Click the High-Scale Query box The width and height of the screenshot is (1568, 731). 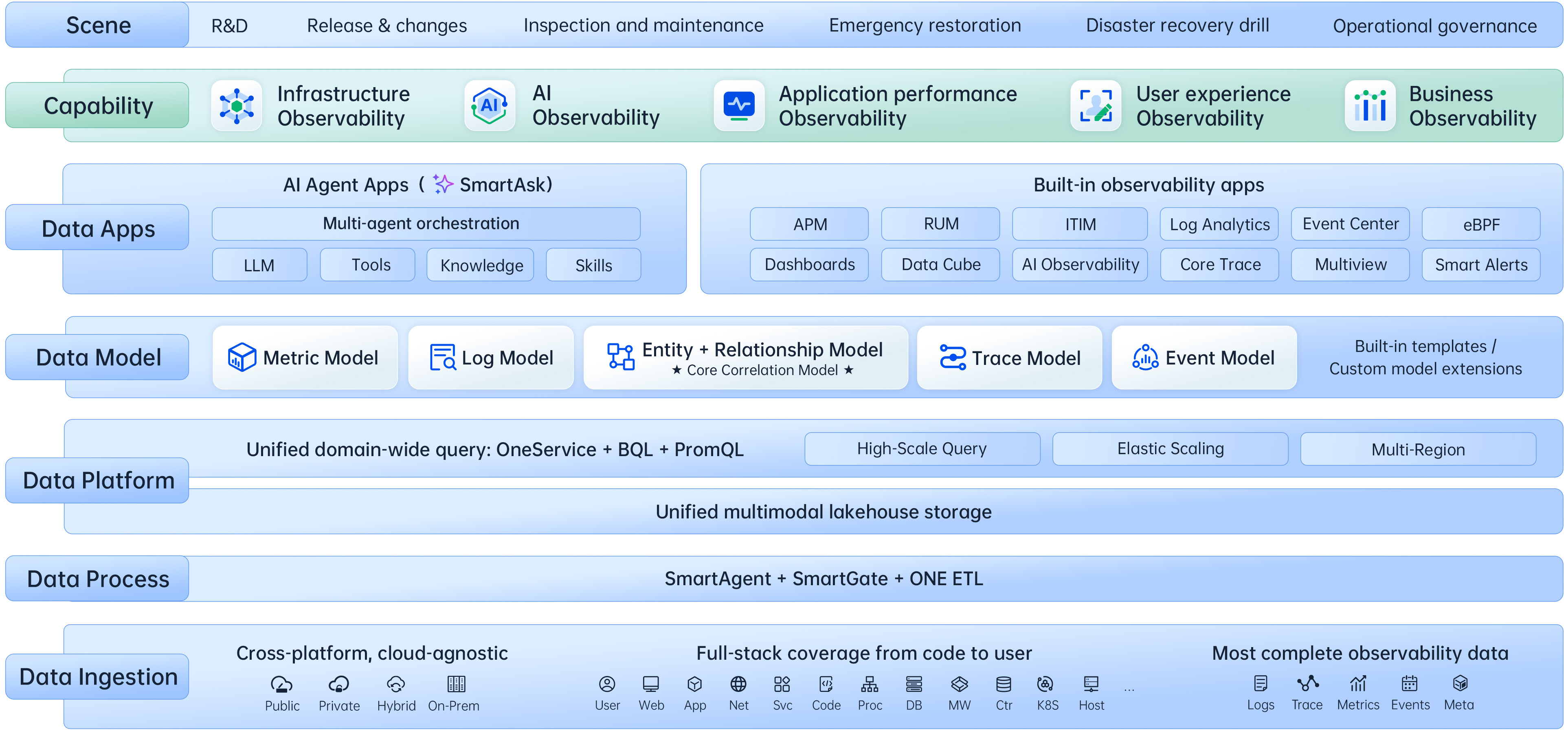[x=922, y=449]
